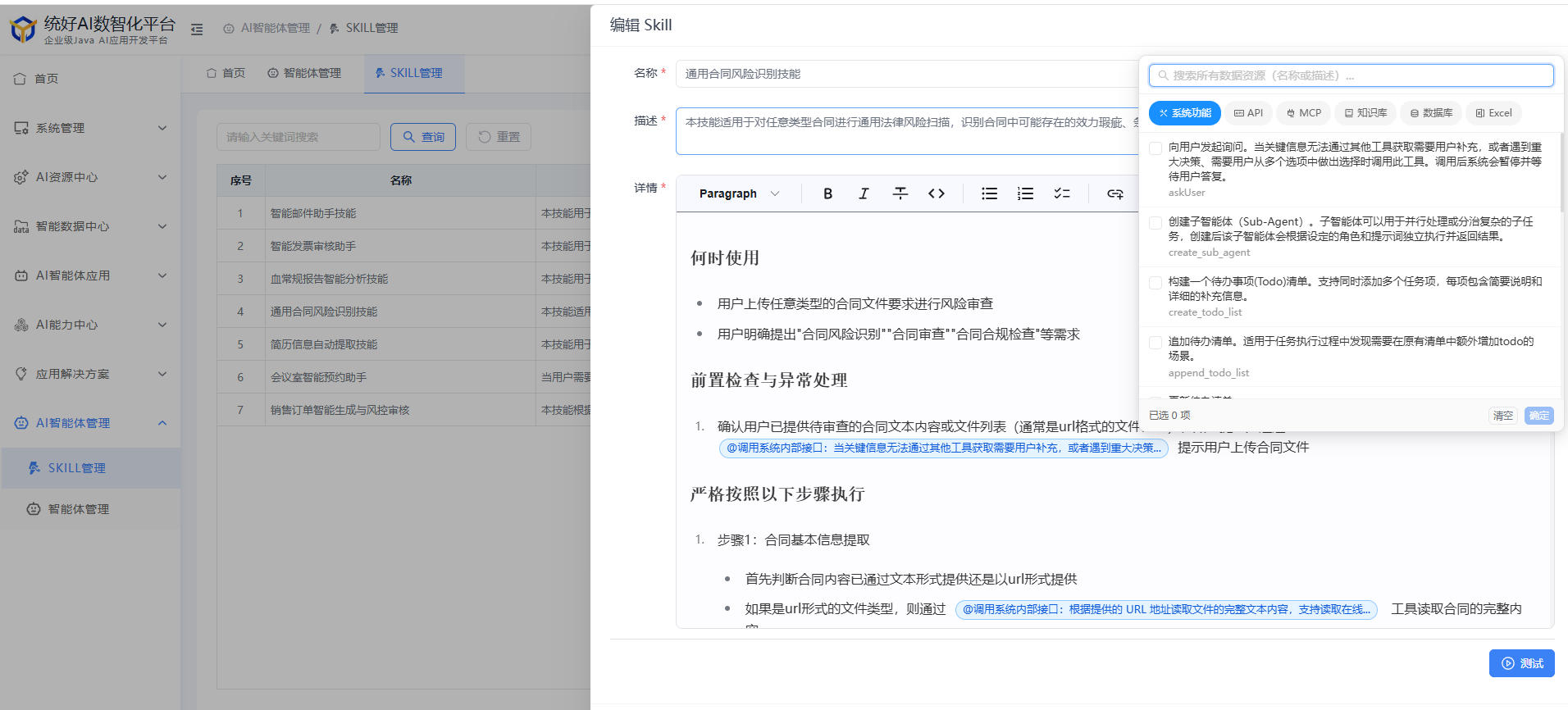Apply strikethrough formatting
The height and width of the screenshot is (710, 1568).
(900, 193)
